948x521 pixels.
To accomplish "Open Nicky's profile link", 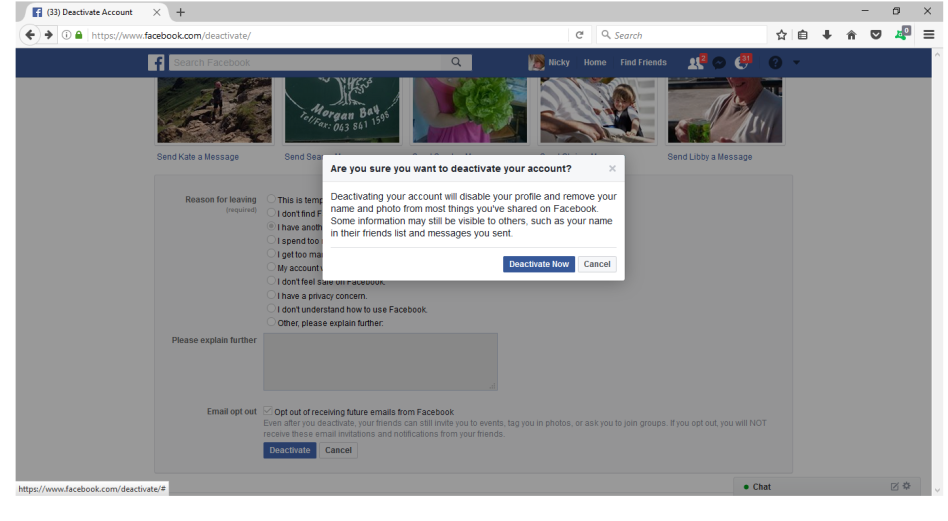I will tap(549, 62).
